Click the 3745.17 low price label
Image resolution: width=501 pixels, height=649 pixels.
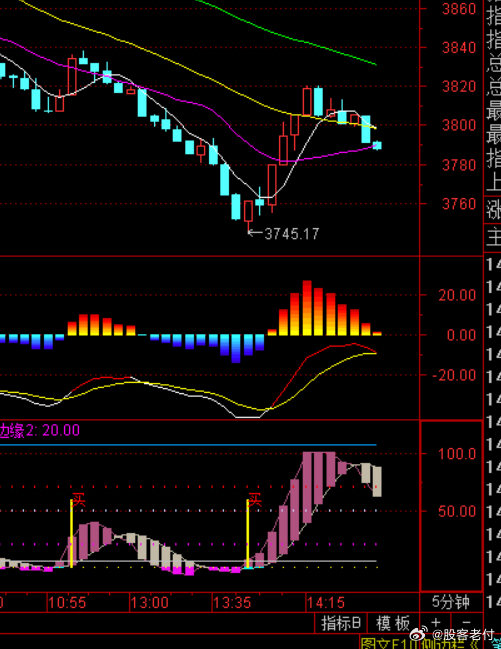[x=292, y=234]
